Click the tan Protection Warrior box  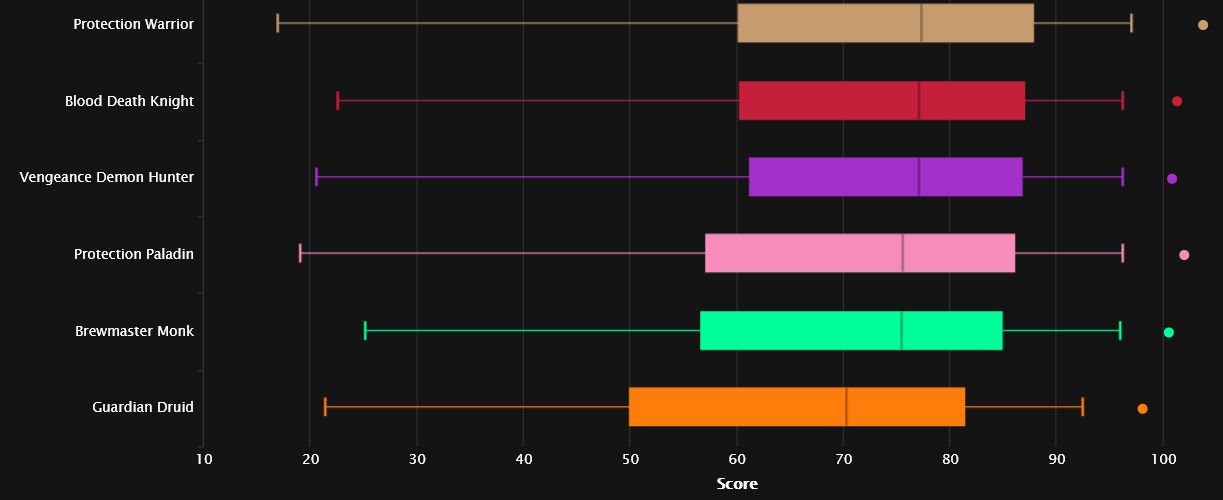click(885, 24)
